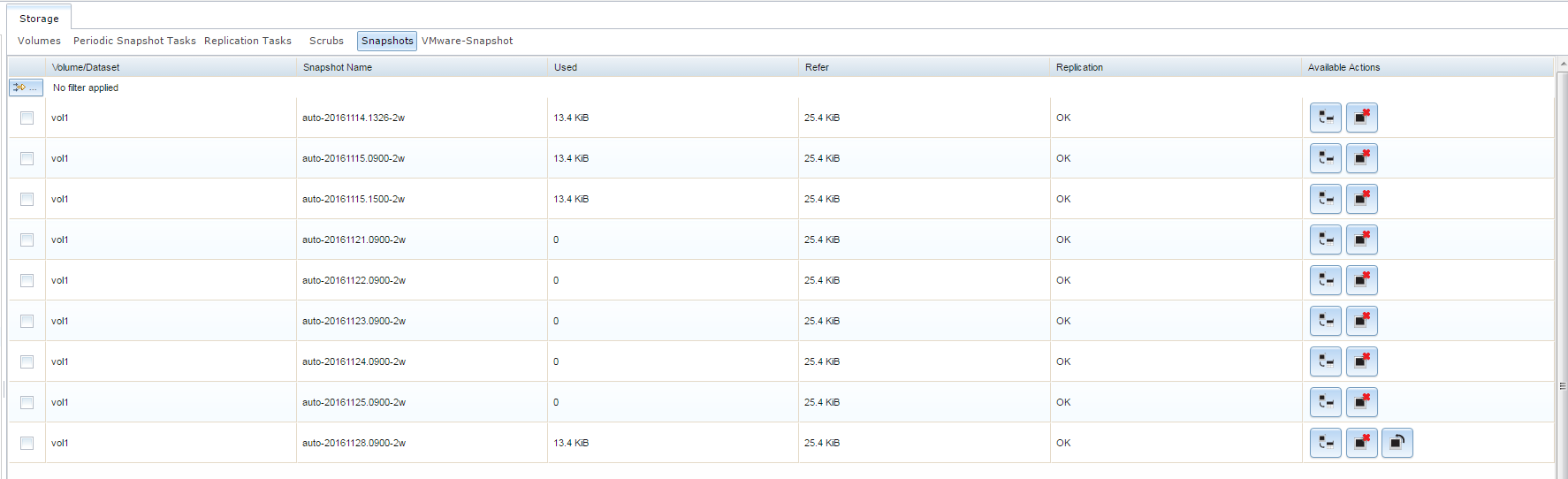The width and height of the screenshot is (1568, 479).
Task: Open the Periodic Snapshot Tasks tab
Action: pos(134,41)
